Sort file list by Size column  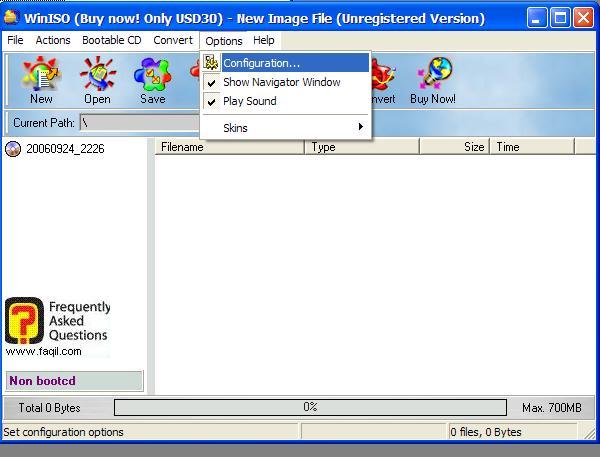pyautogui.click(x=455, y=147)
